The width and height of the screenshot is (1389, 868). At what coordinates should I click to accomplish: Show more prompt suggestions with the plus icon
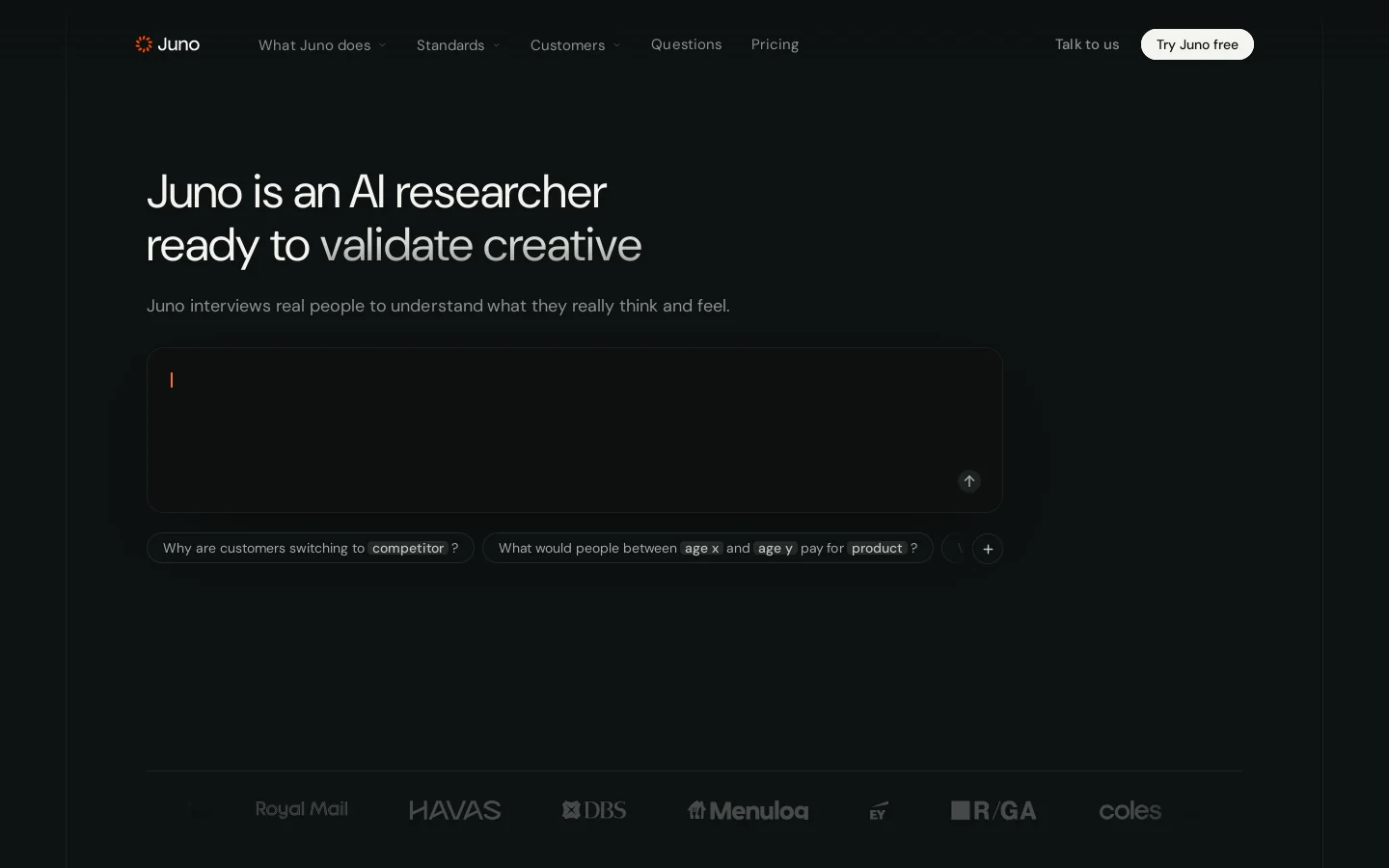tap(988, 549)
